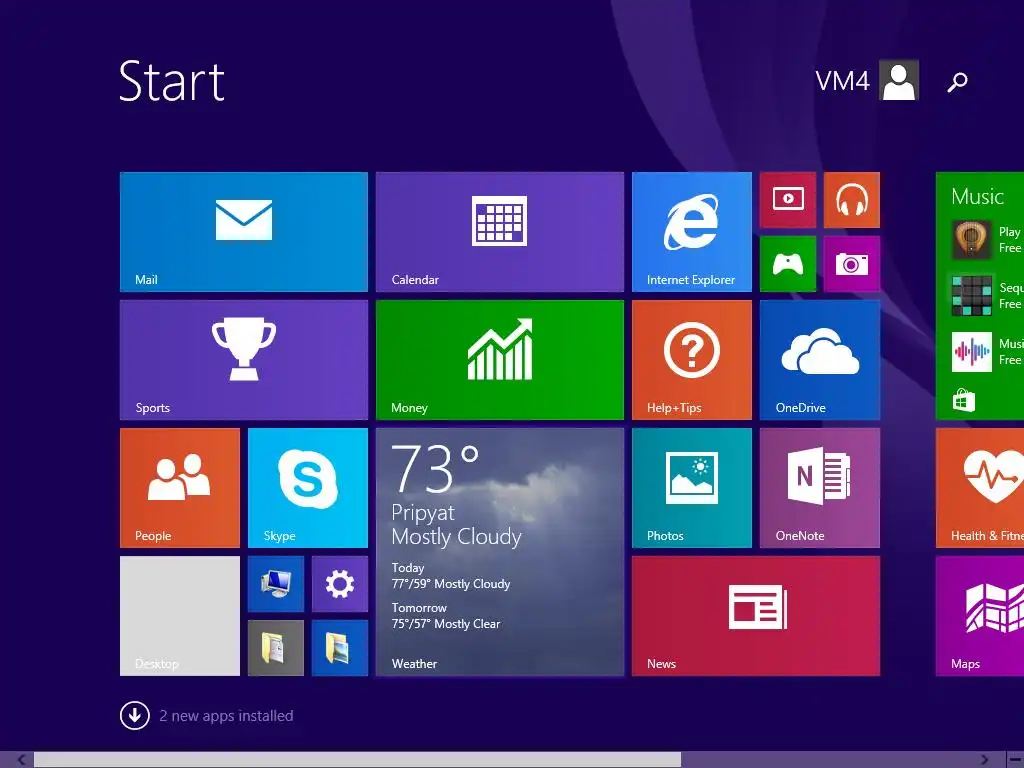
Task: Click the scrollbar right arrow
Action: 985,760
